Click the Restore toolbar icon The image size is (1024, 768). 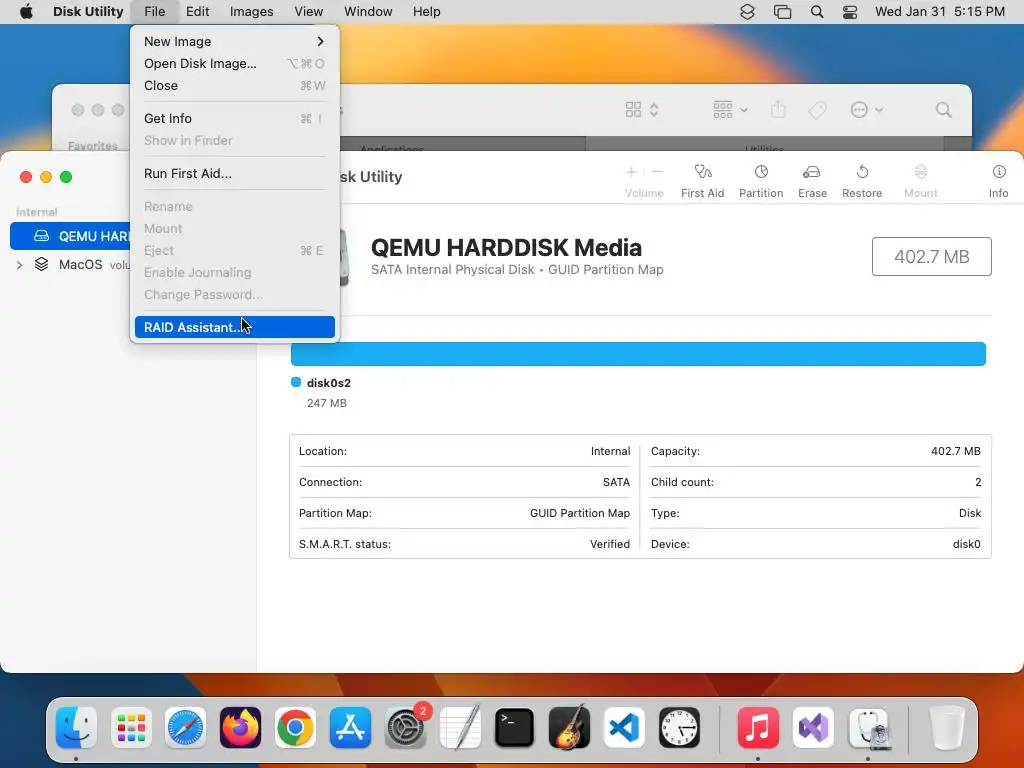point(862,172)
